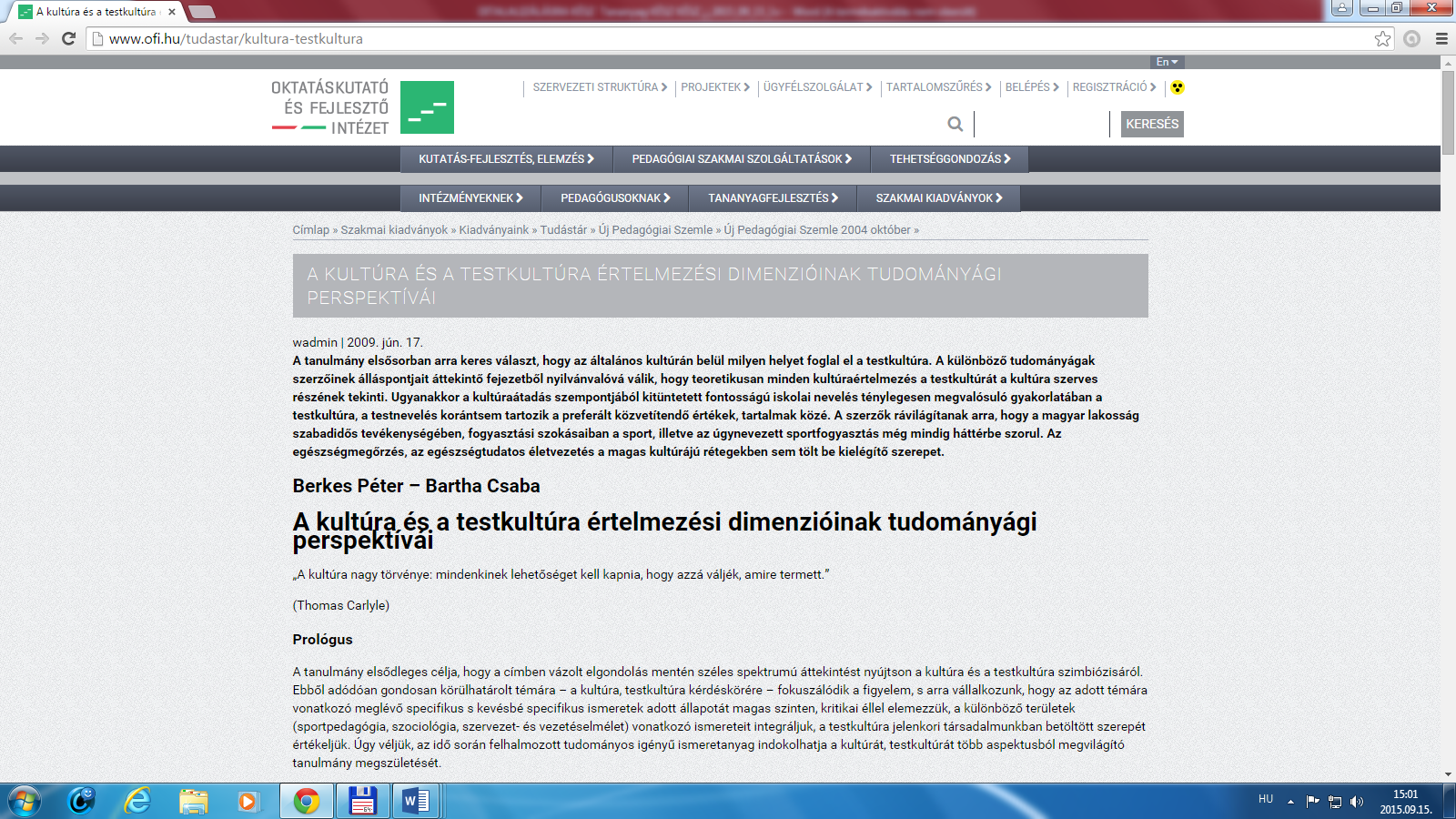1456x819 pixels.
Task: Click the KERESÉS search button
Action: click(1152, 124)
